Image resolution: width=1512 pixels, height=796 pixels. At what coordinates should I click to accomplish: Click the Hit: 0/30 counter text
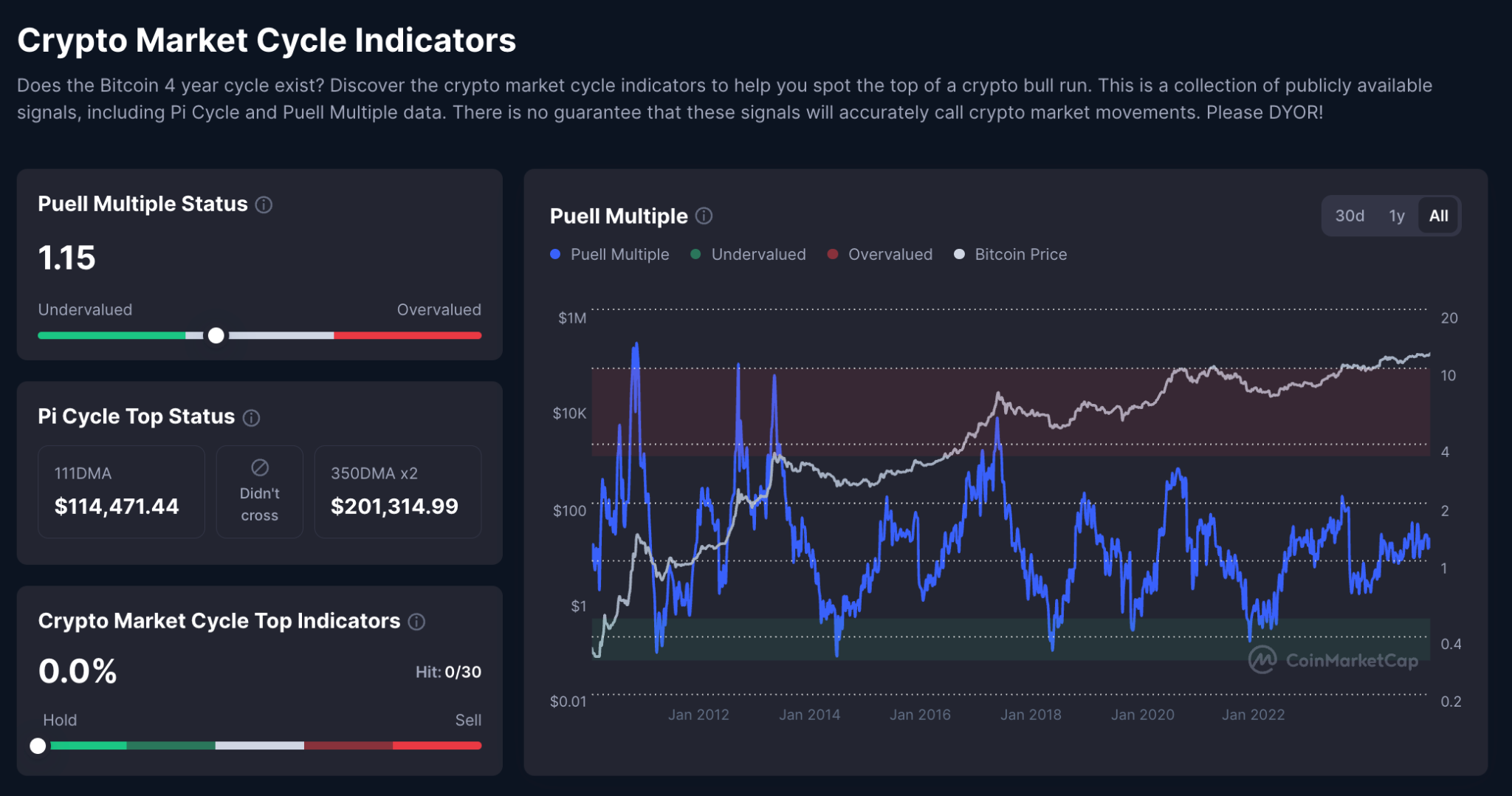pos(448,672)
